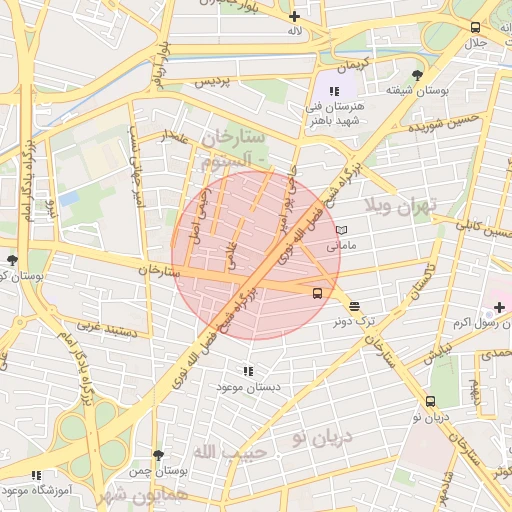Click the tree icon at the left-edge park

point(12,260)
